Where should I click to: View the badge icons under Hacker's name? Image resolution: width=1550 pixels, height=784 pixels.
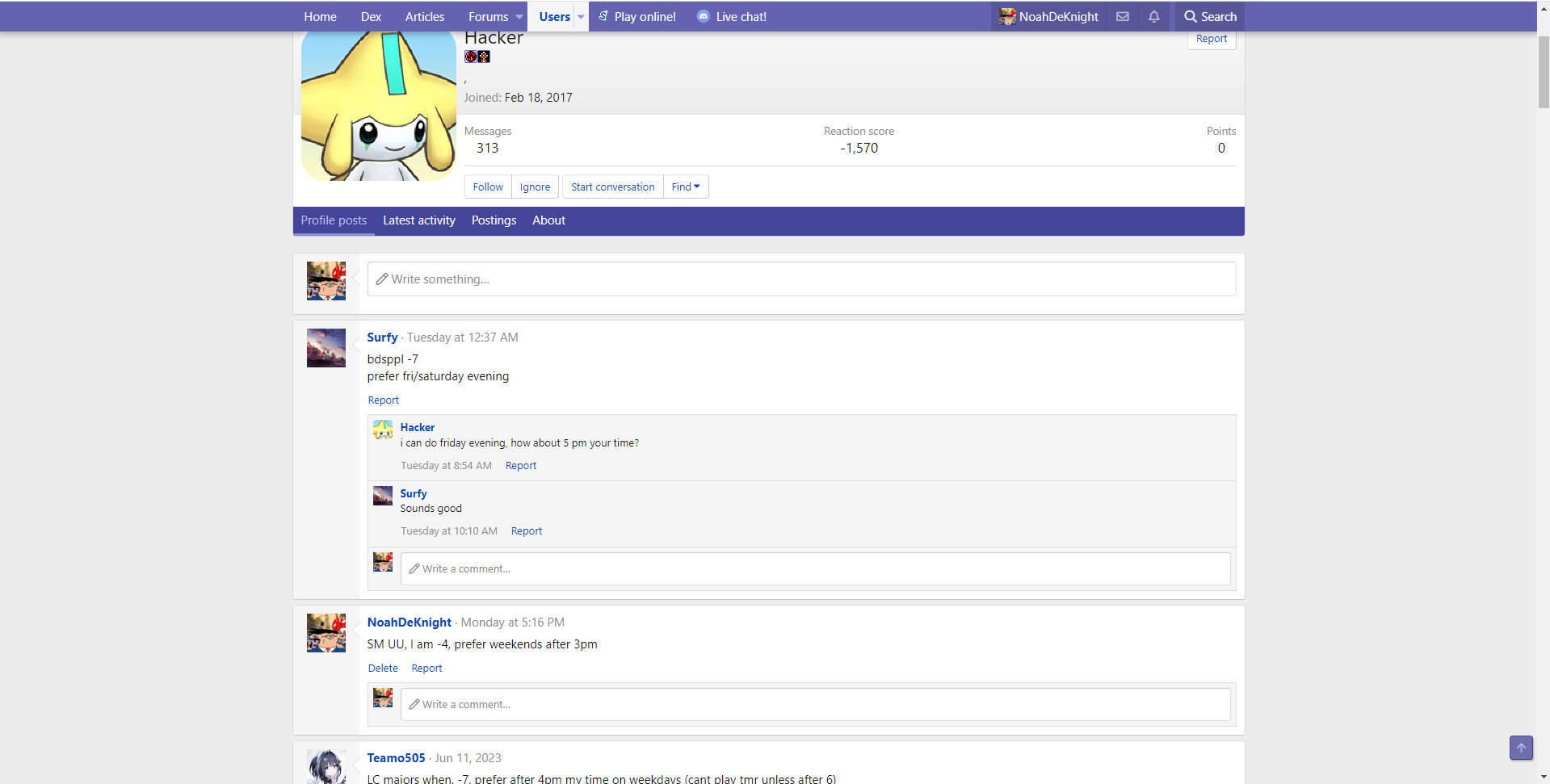477,57
